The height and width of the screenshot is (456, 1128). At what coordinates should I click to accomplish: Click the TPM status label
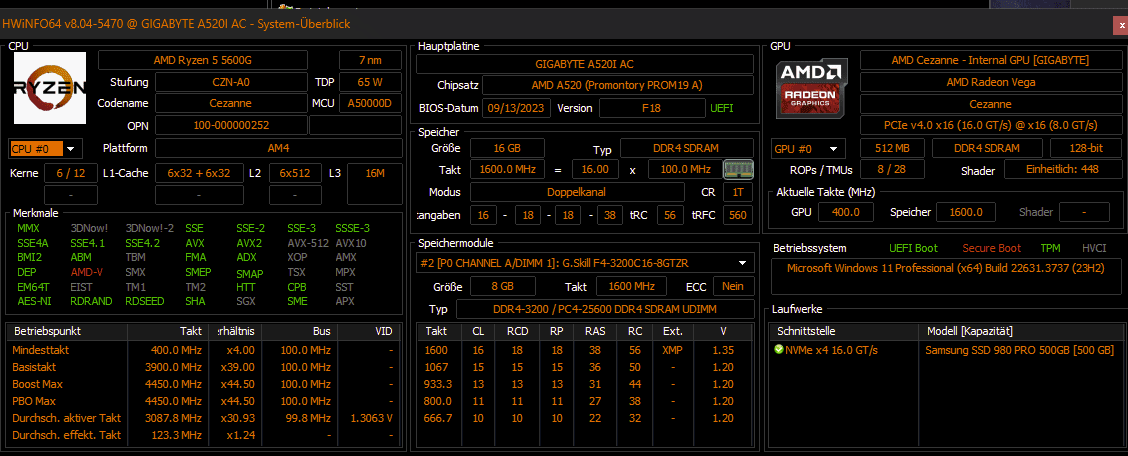(x=1050, y=248)
